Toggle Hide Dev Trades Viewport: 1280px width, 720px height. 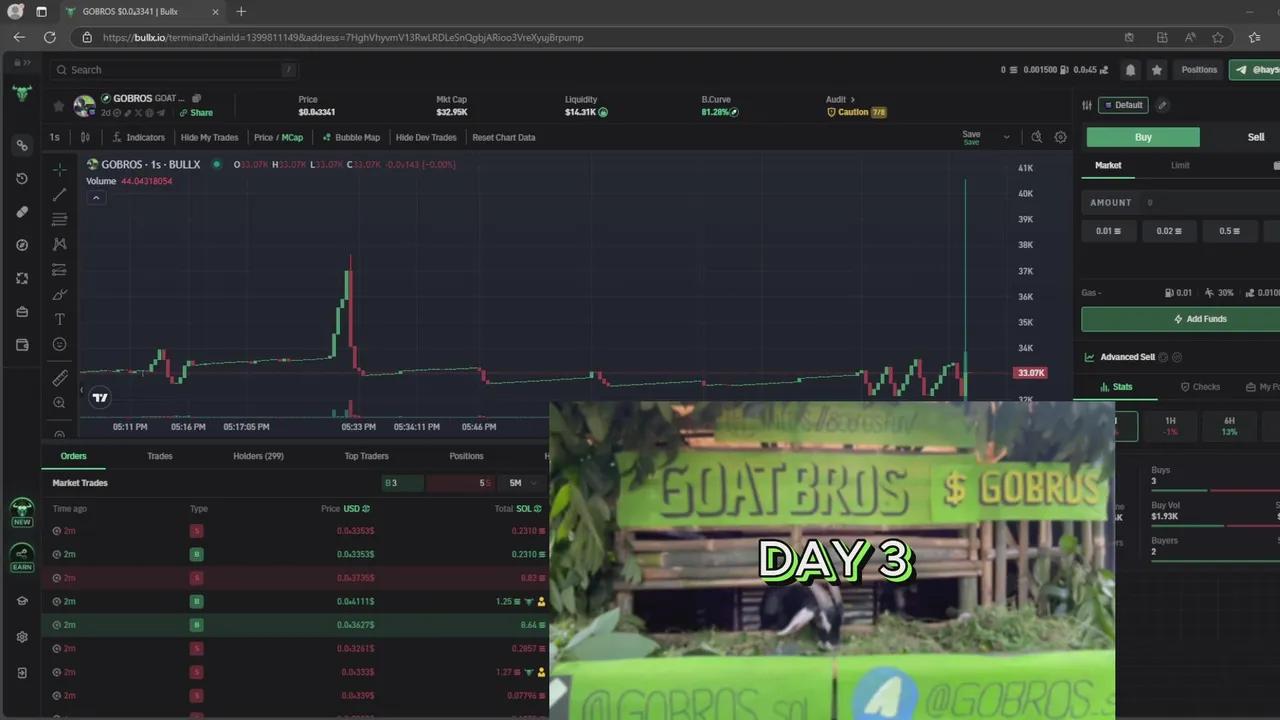426,137
